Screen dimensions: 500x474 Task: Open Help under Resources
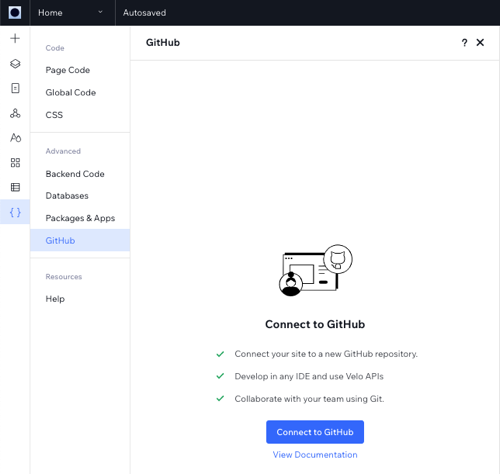(55, 299)
